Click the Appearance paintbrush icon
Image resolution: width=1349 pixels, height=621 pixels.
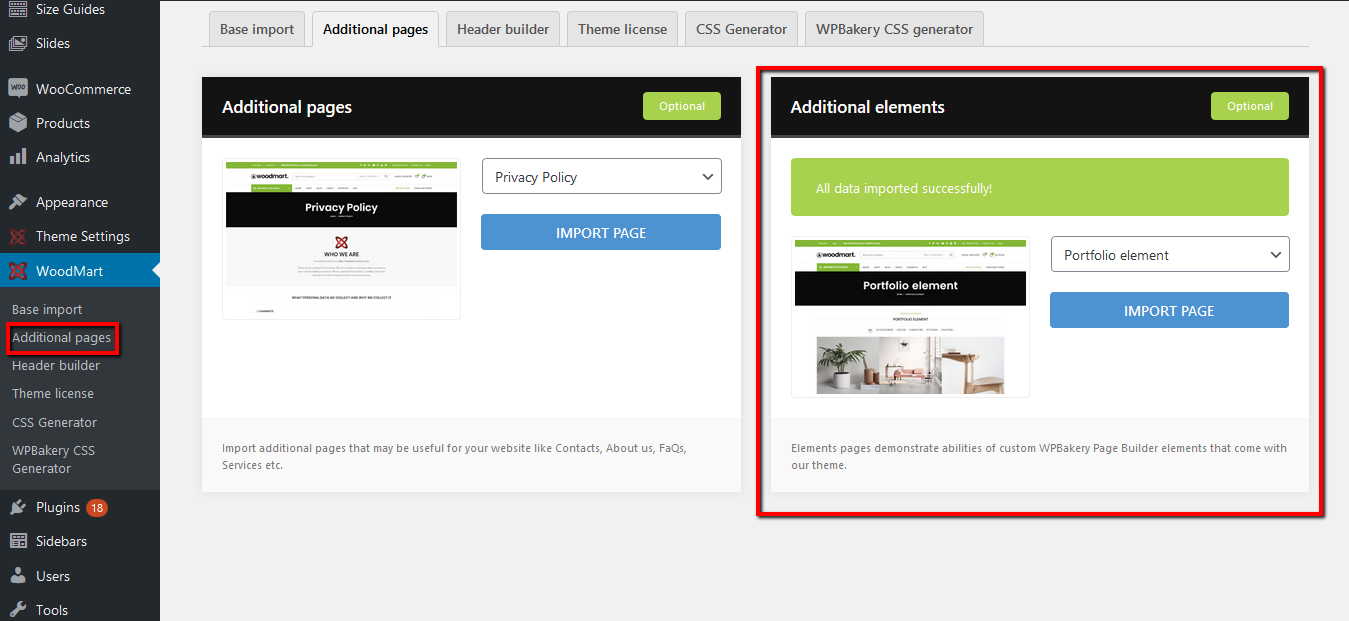coord(18,202)
